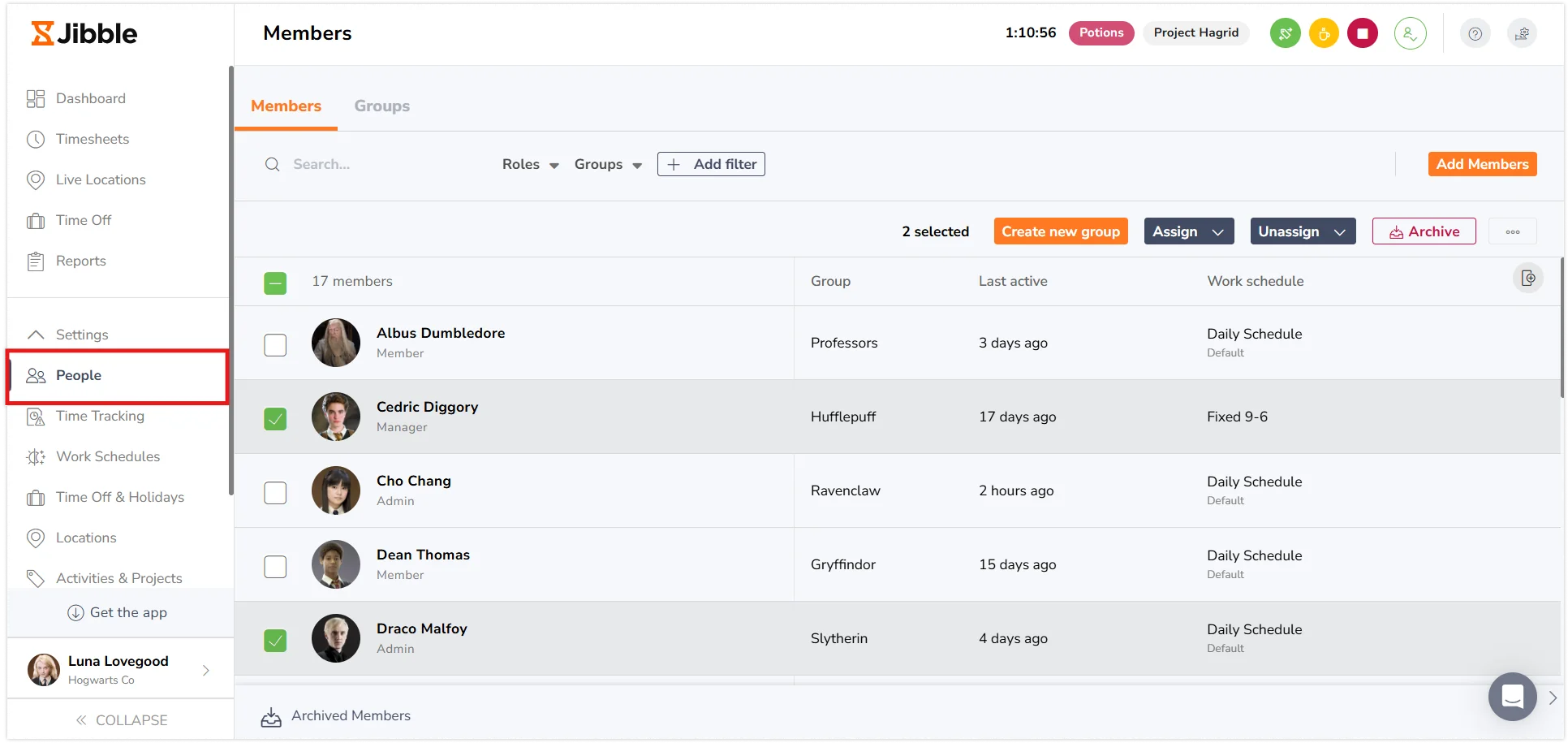This screenshot has height=743, width=1568.
Task: Click the Add filter button
Action: click(x=711, y=164)
